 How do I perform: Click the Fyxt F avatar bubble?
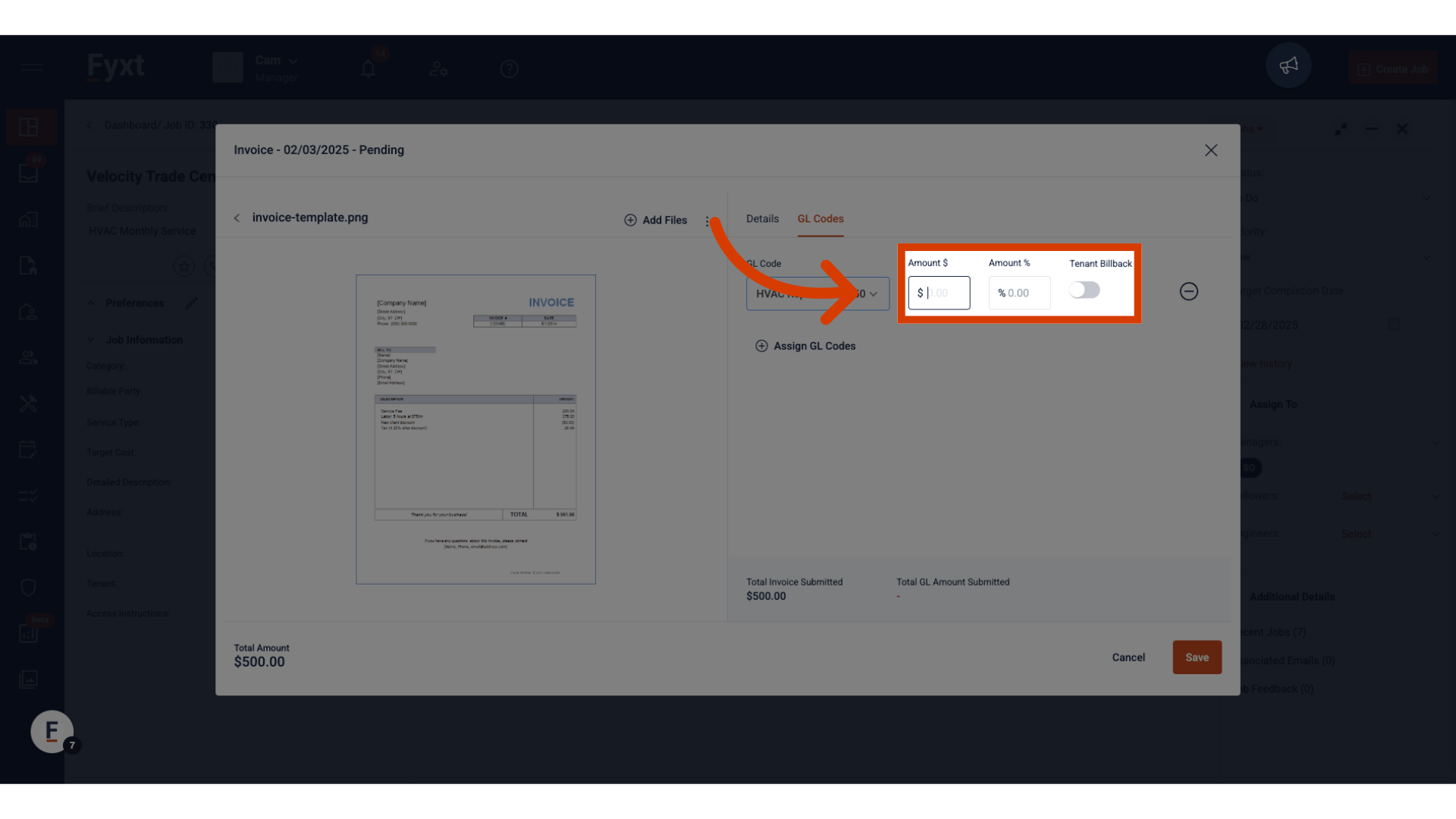(x=52, y=731)
